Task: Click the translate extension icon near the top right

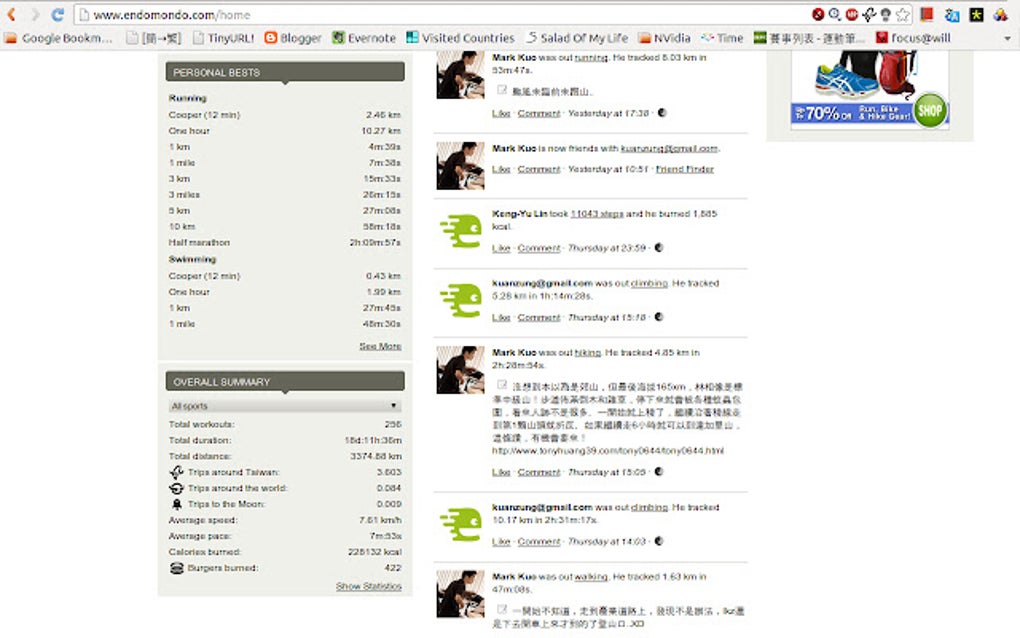Action: (950, 15)
